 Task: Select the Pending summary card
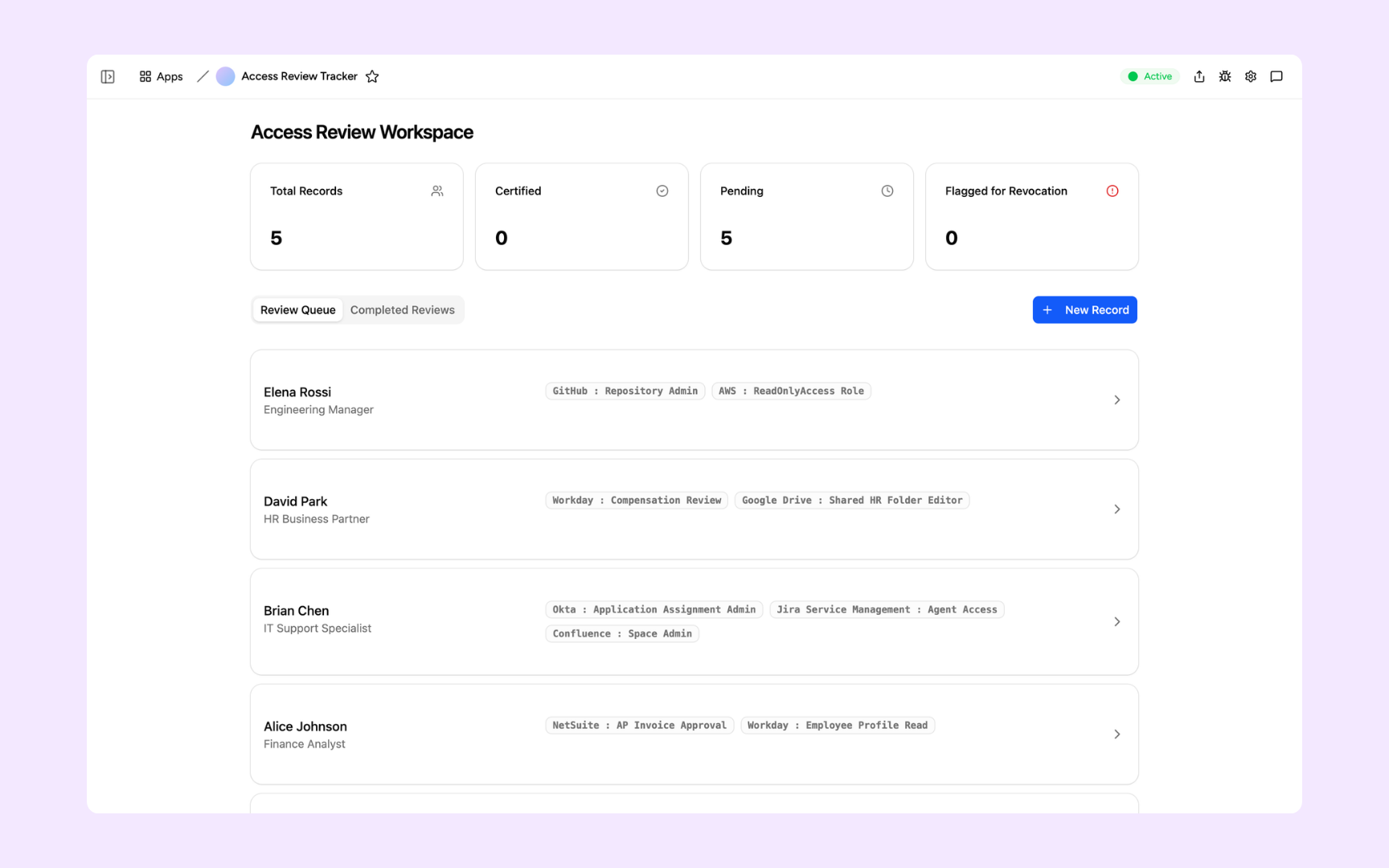point(807,217)
